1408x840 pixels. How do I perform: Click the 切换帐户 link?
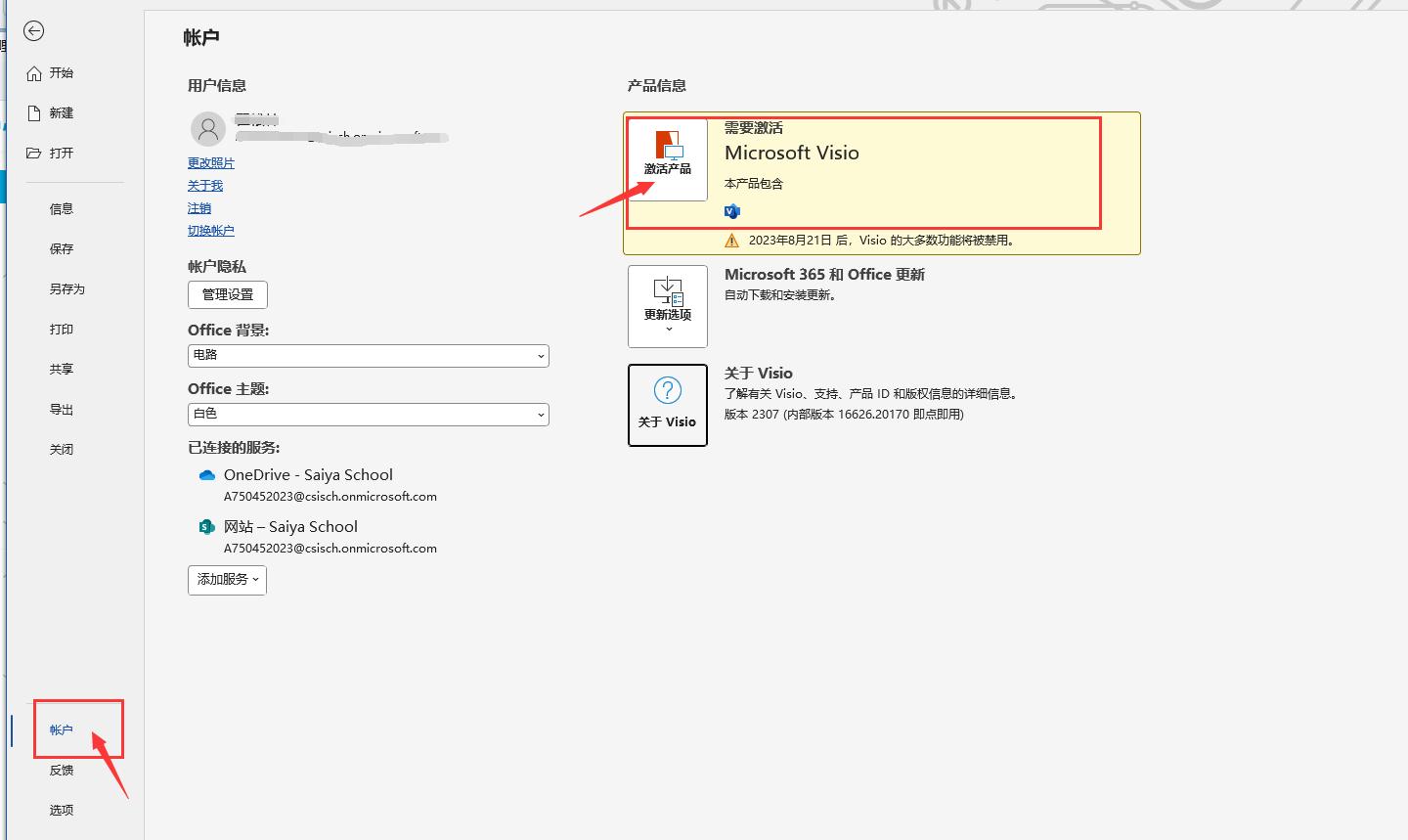click(x=211, y=230)
